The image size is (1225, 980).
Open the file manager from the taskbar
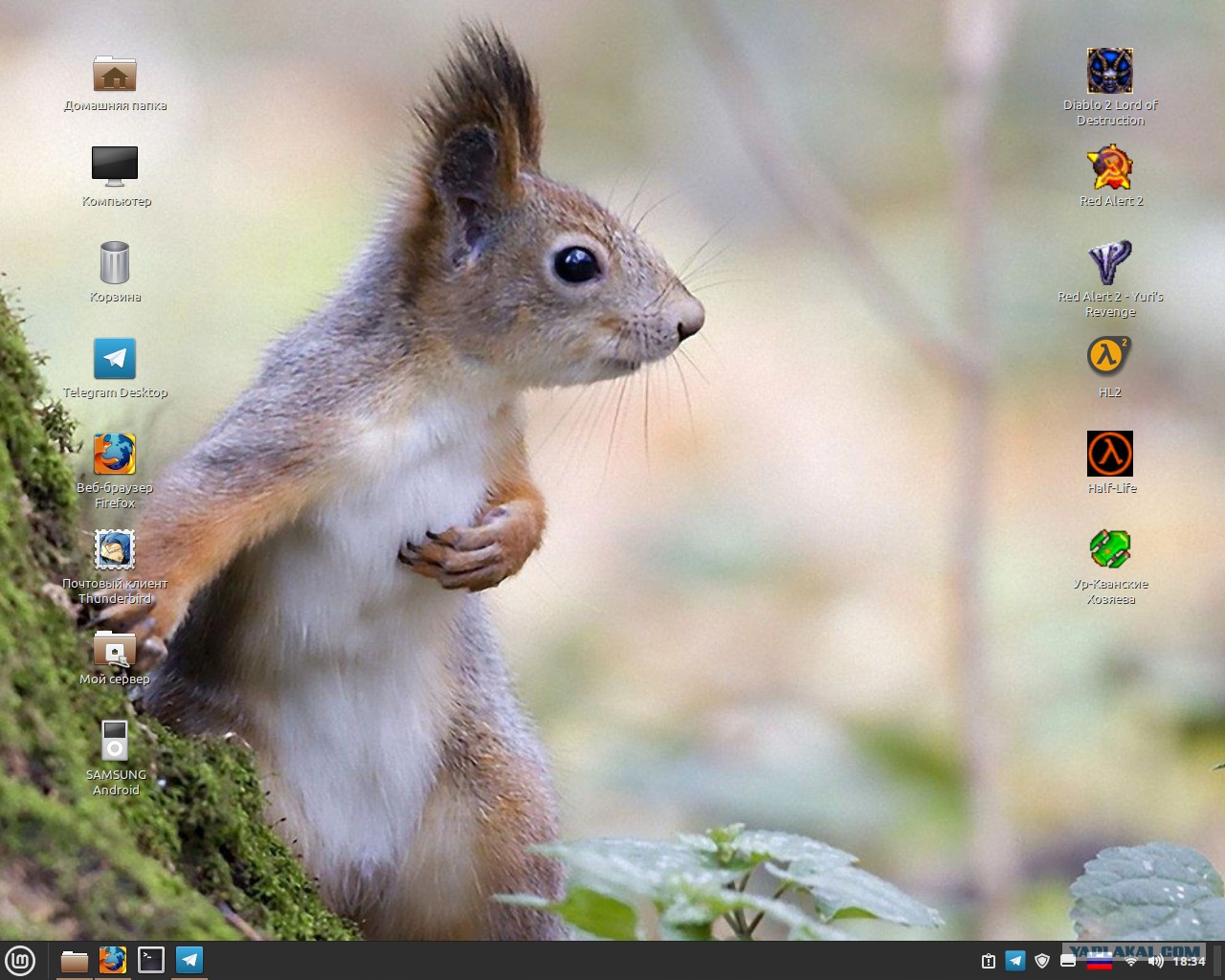tap(75, 960)
